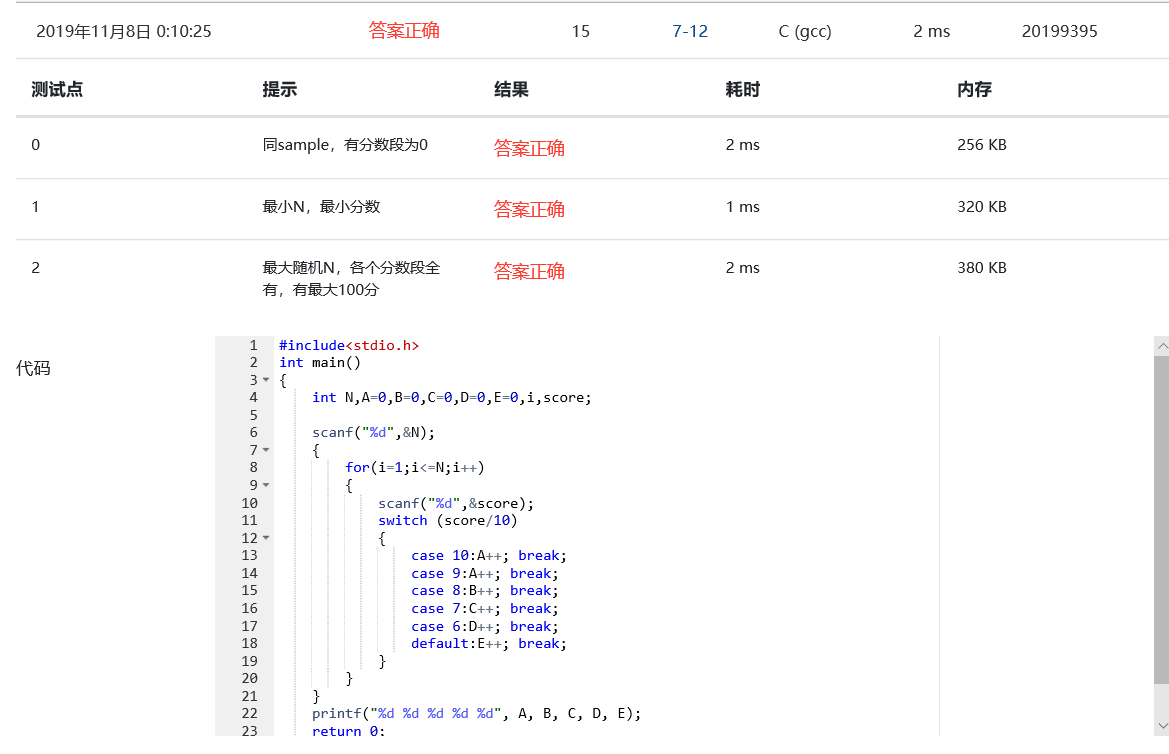Click code line scanf("%d",&N);
1169x754 pixels.
pos(373,433)
